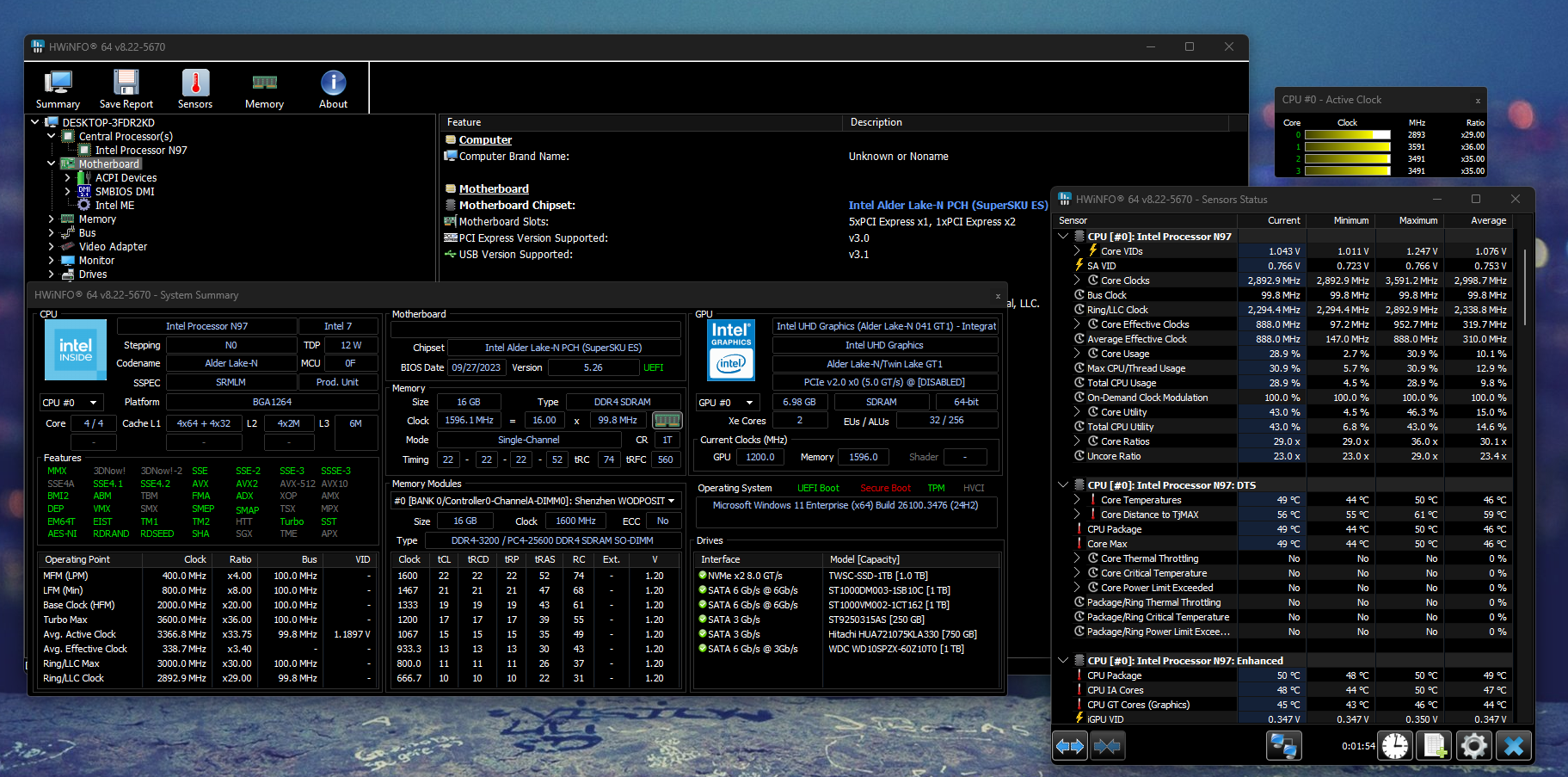Expand the Core Effective Clocks sensor row

[x=1077, y=324]
